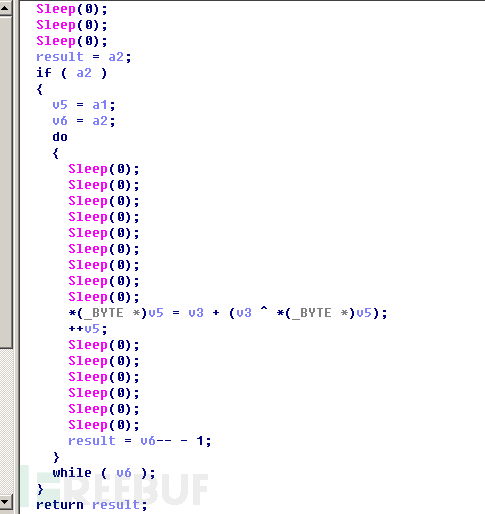
Task: Select v6 in 'result = v6-- - 1'
Action: coord(148,441)
